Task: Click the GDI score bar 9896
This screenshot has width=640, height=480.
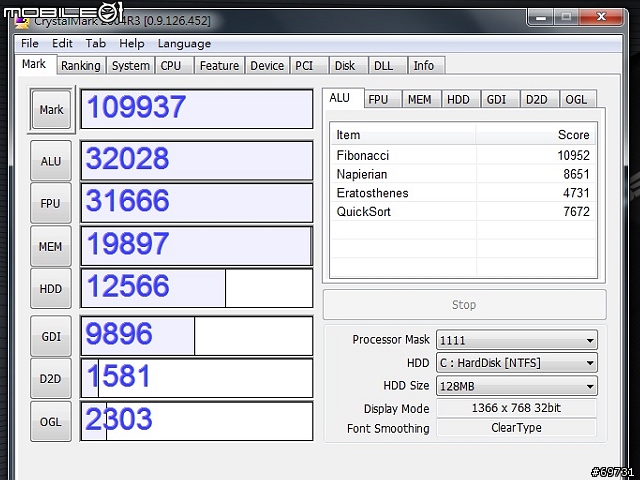Action: (197, 336)
